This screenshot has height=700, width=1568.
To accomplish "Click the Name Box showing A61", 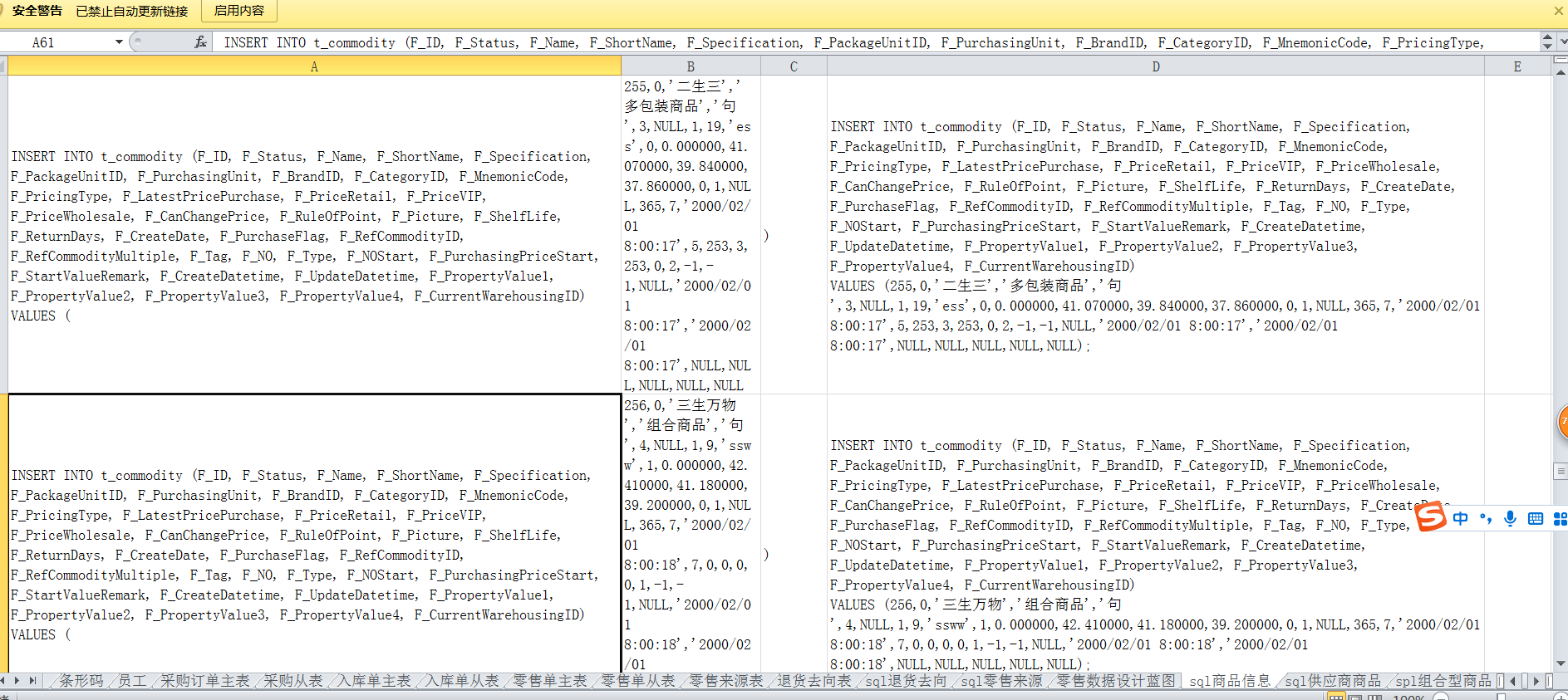I will click(57, 42).
